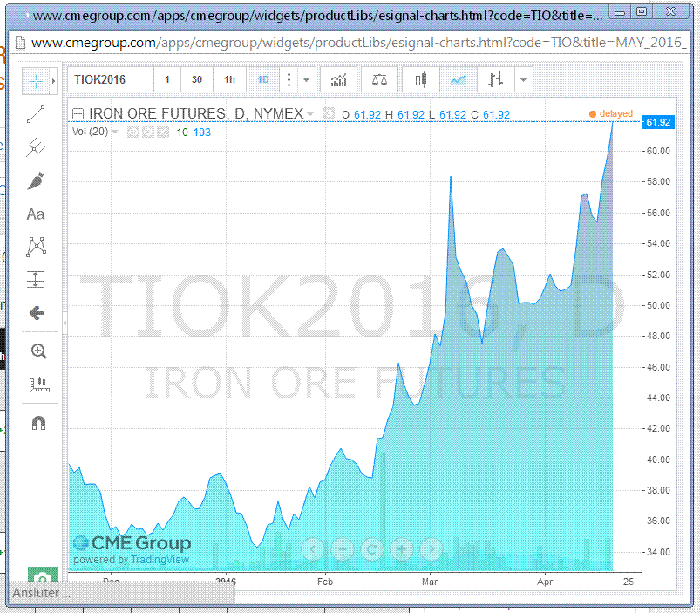Click the 60.00 price axis label

[658, 151]
